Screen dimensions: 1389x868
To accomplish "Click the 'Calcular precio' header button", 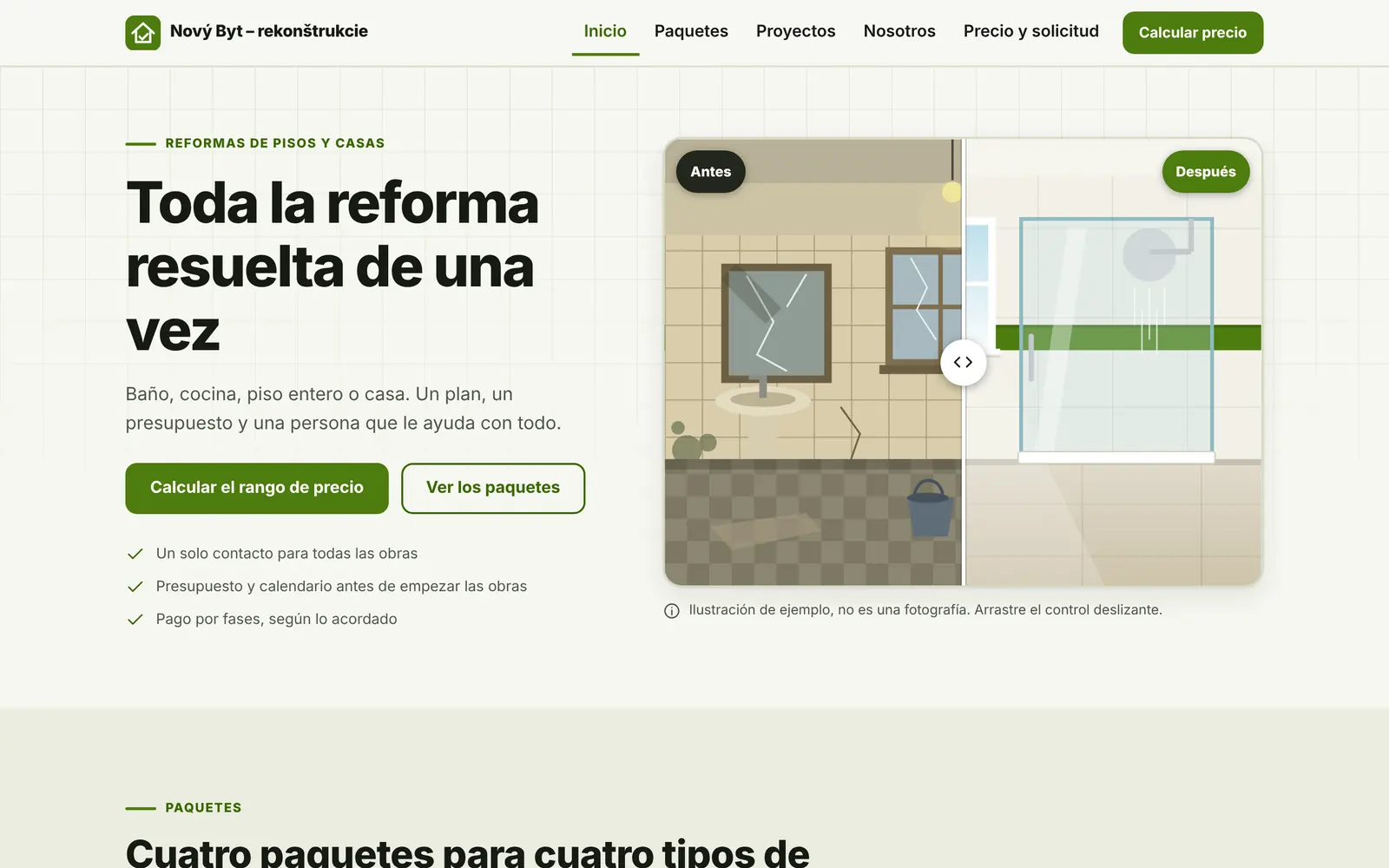I will pos(1193,33).
